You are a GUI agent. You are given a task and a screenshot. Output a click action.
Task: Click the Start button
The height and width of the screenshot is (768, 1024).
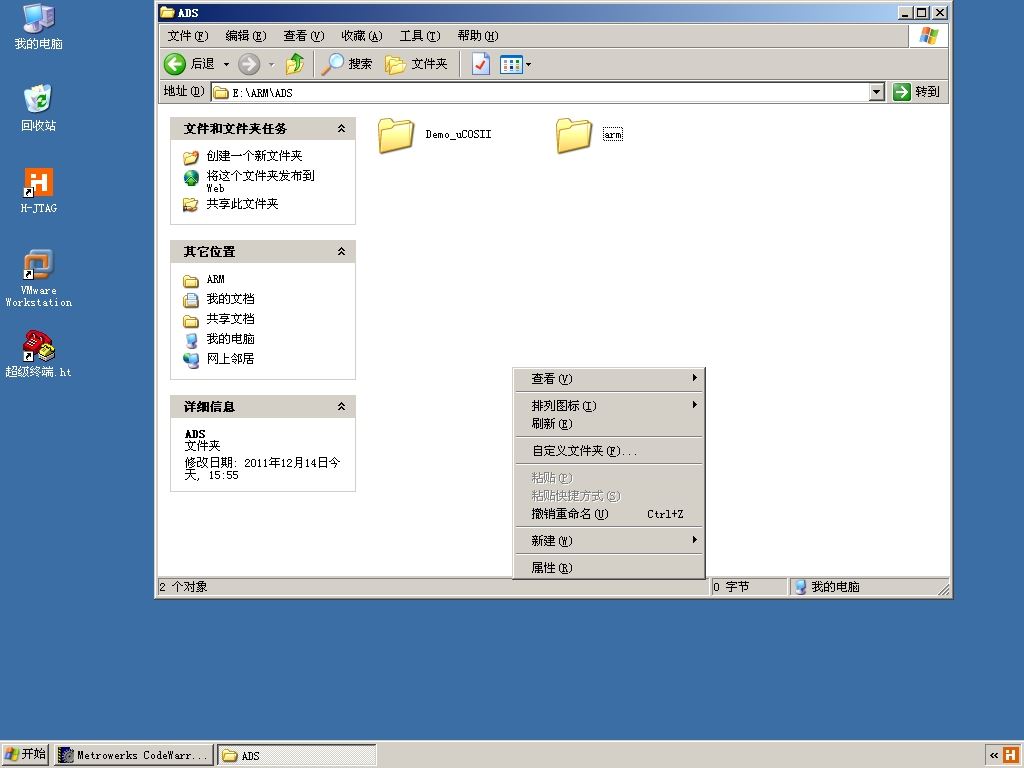click(25, 754)
